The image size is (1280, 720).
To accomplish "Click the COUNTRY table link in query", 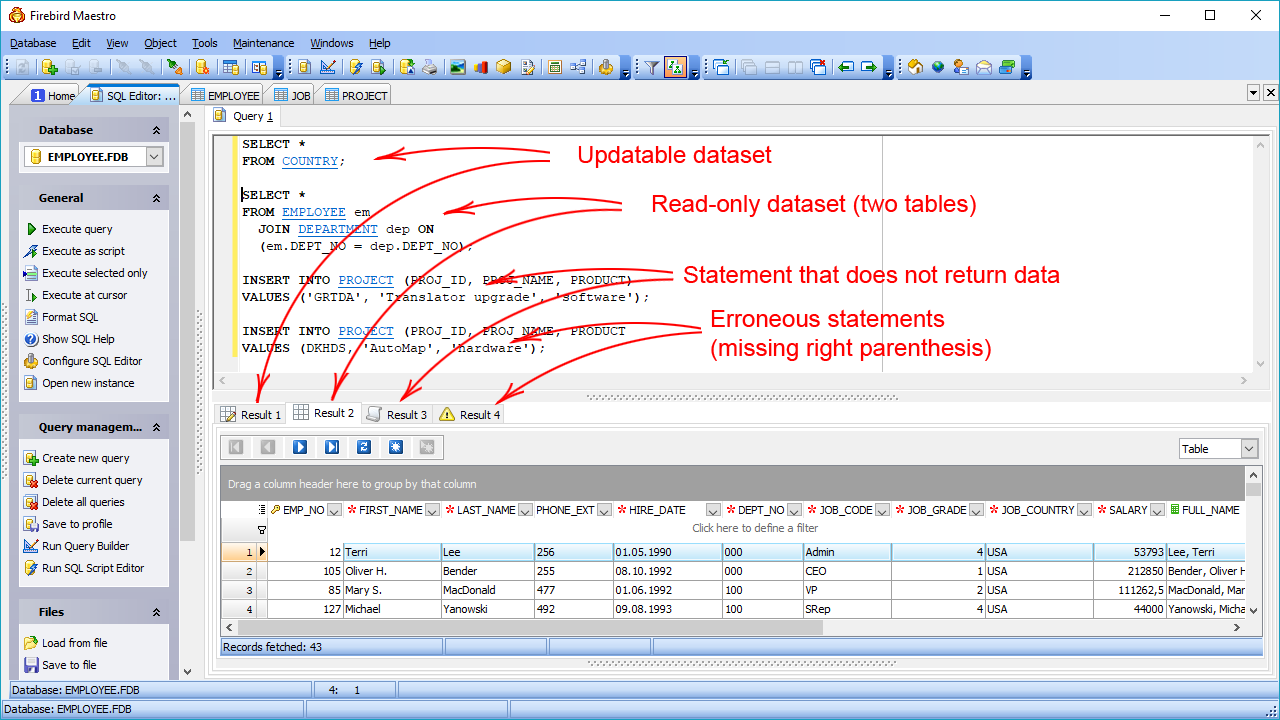I will (309, 161).
